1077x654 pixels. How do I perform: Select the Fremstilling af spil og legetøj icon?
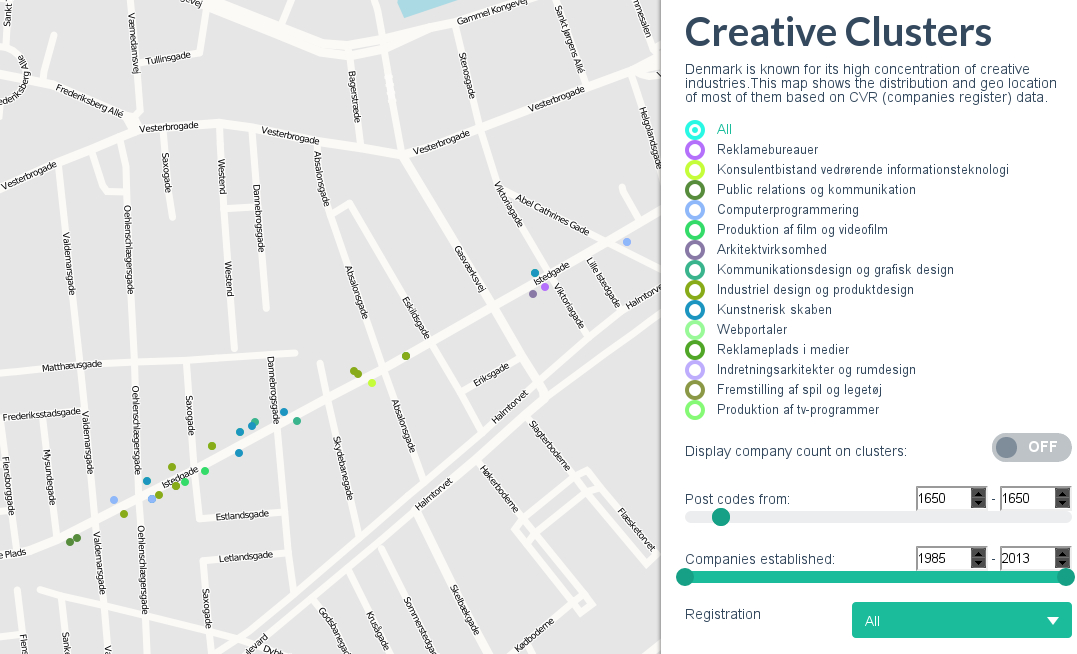pyautogui.click(x=695, y=390)
